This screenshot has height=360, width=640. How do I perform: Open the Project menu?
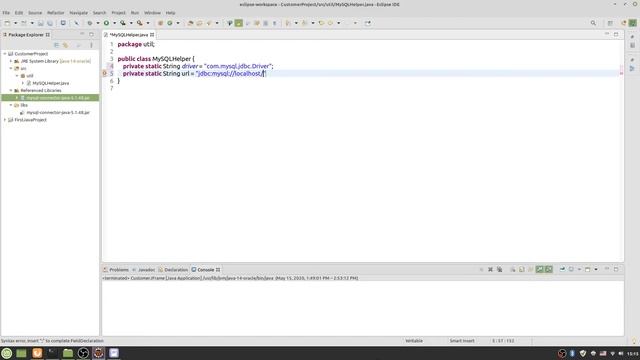[118, 13]
